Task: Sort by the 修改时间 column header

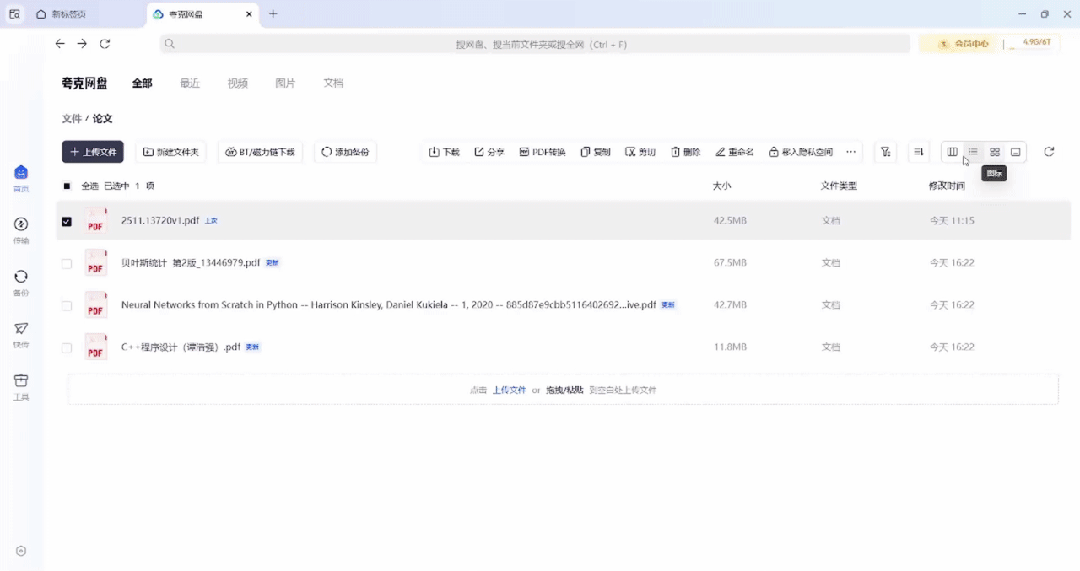Action: coord(946,186)
